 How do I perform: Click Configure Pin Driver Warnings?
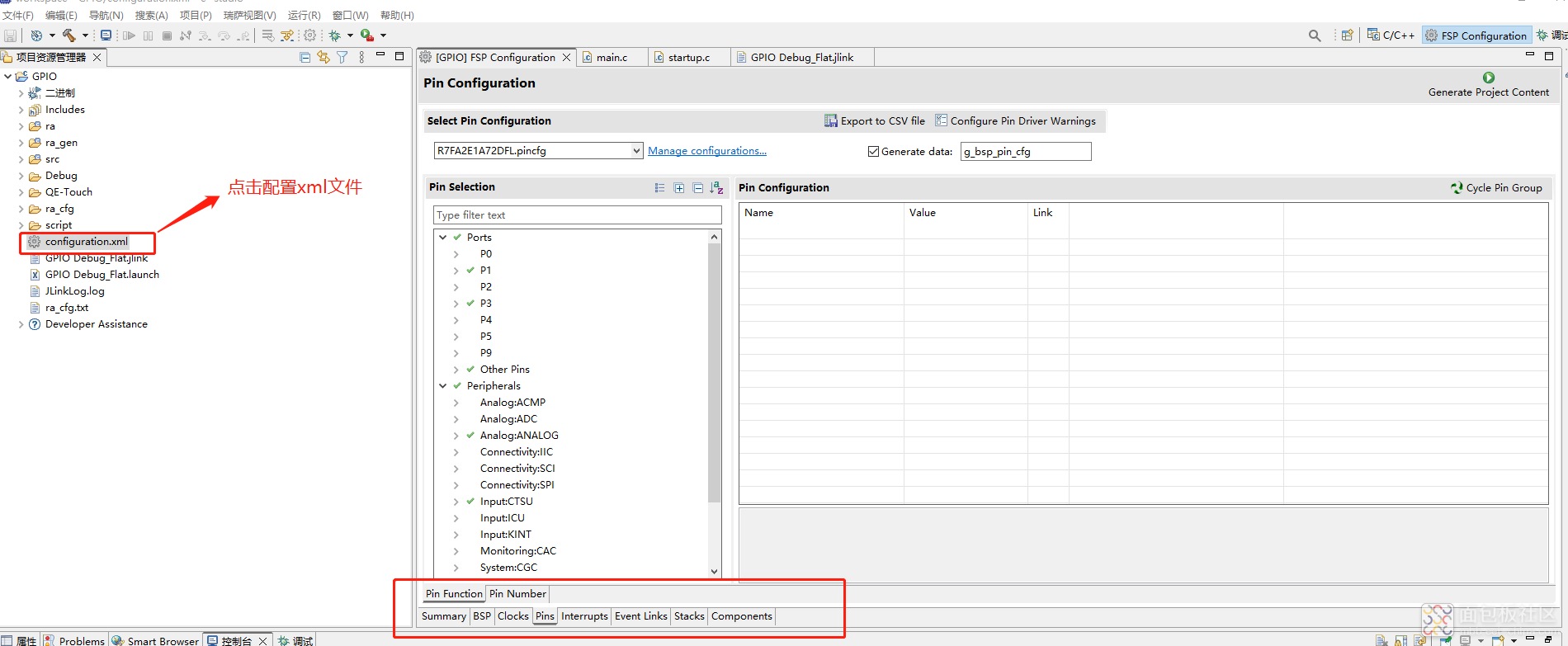[1015, 120]
